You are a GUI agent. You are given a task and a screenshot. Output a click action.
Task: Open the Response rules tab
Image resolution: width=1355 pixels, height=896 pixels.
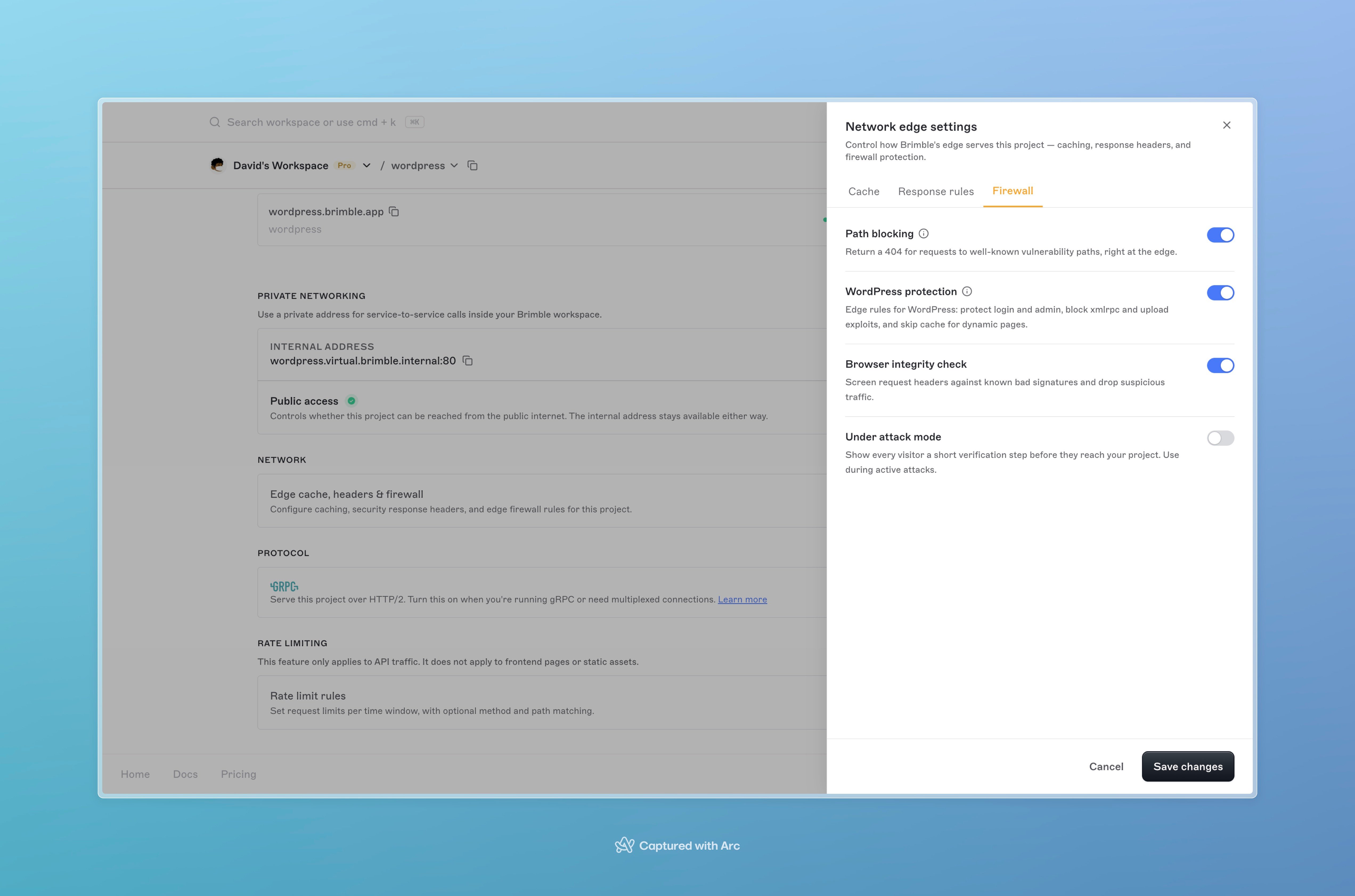935,191
